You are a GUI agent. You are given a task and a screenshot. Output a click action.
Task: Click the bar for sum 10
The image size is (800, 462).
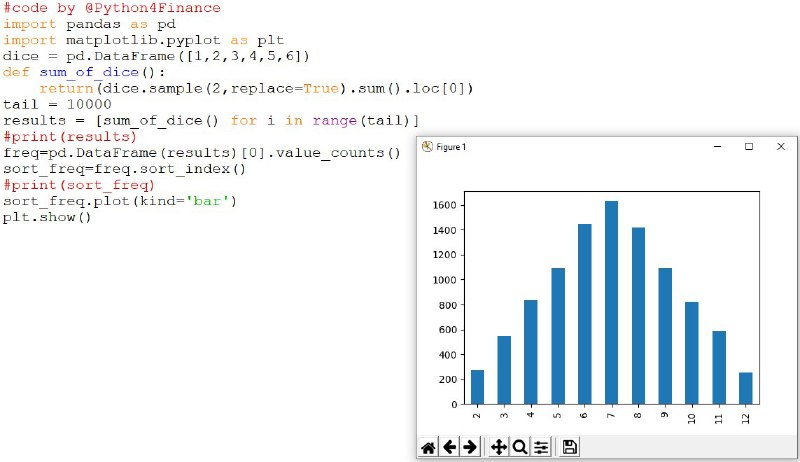click(692, 353)
